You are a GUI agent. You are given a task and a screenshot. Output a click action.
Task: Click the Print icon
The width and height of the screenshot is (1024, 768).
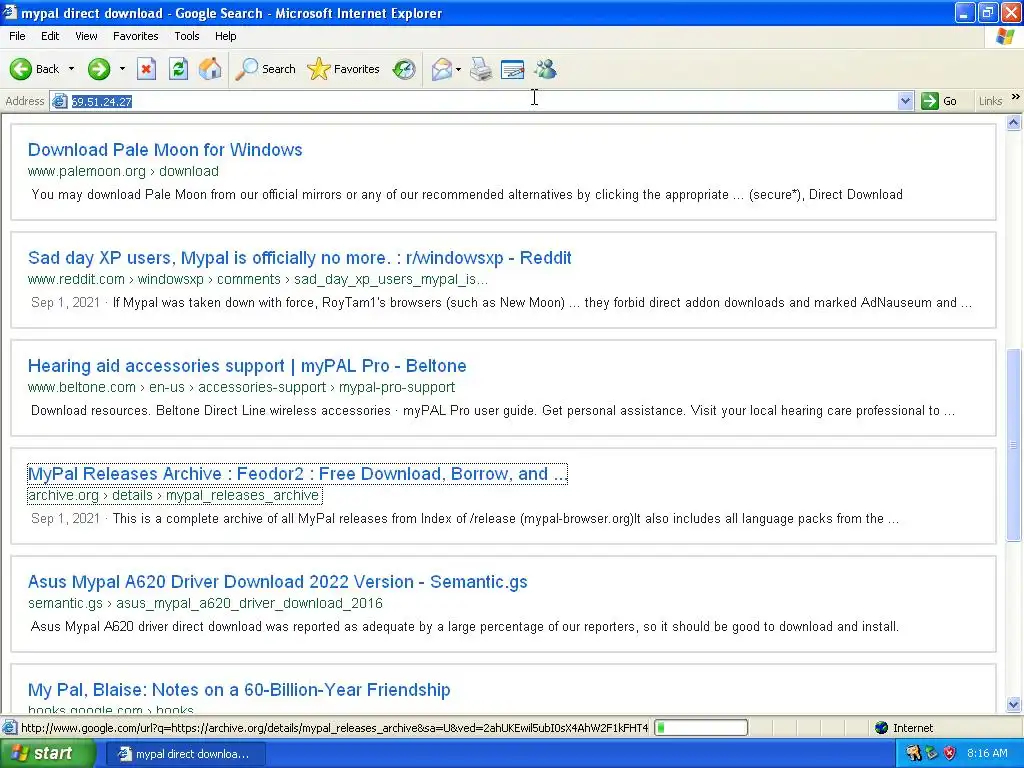click(481, 69)
